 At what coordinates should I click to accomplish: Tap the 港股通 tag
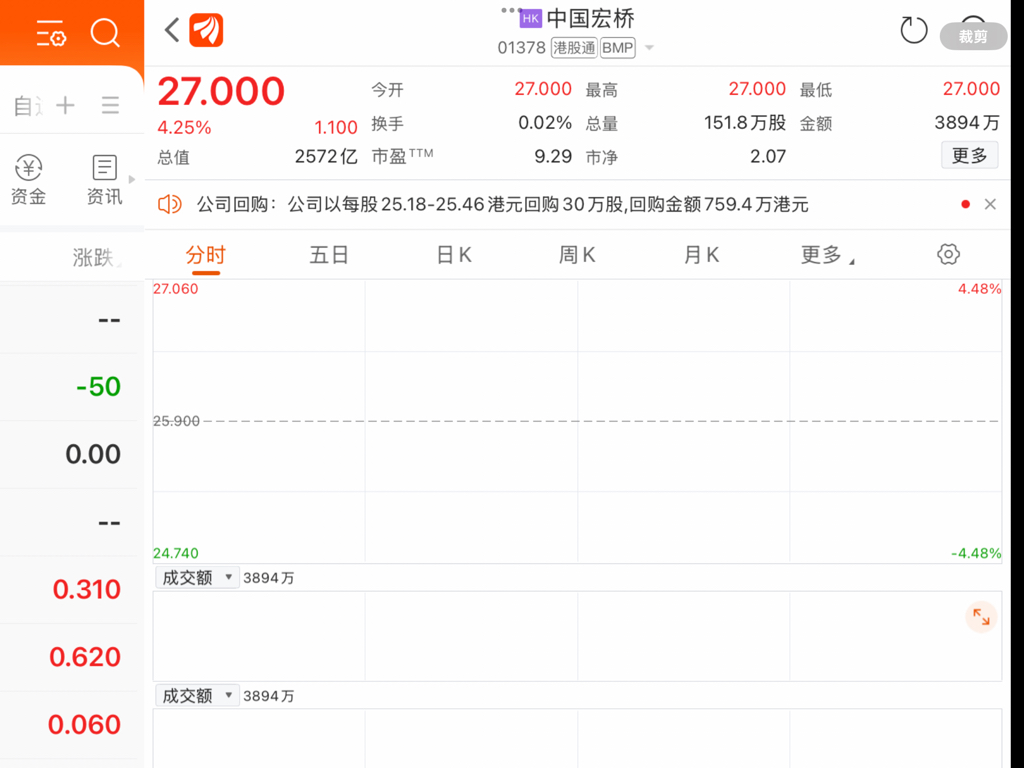click(574, 48)
